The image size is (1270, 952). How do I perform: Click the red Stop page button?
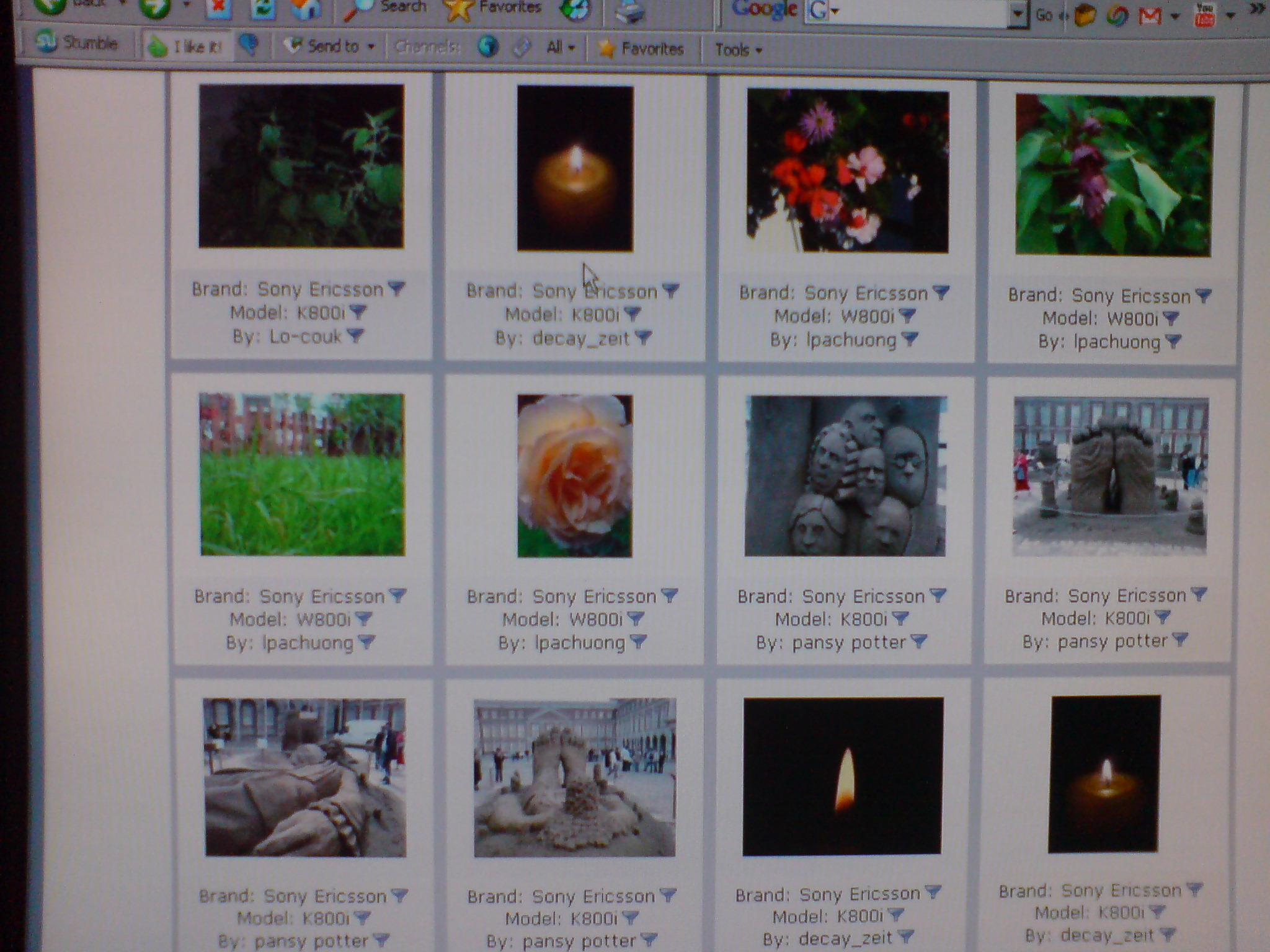tap(218, 8)
